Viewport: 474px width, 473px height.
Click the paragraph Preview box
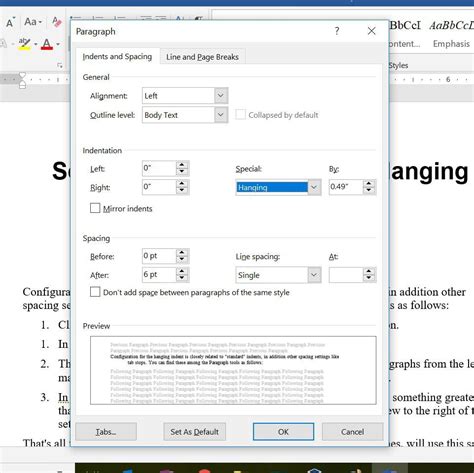click(x=233, y=370)
